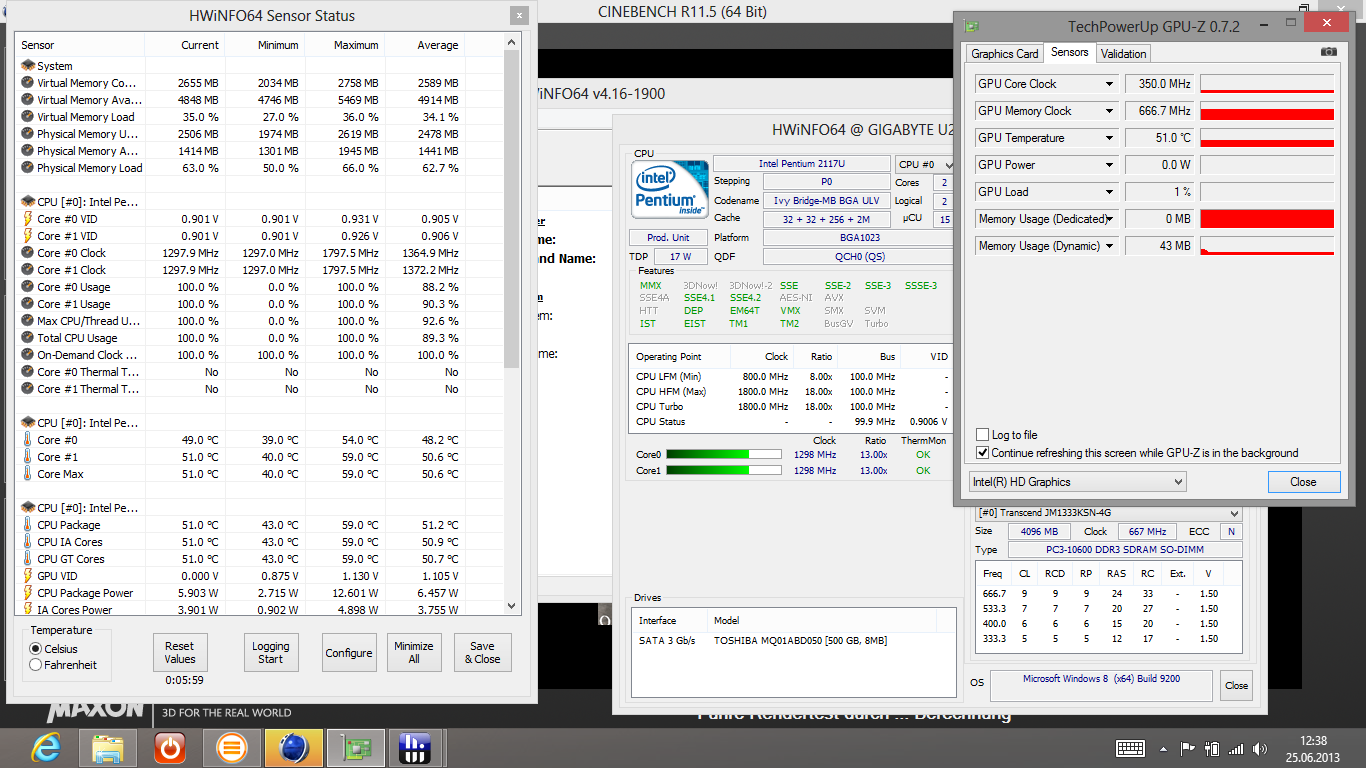Viewport: 1366px width, 768px height.
Task: Open the Transcend JM1333KSN-4G memory module dropdown
Action: click(1109, 513)
